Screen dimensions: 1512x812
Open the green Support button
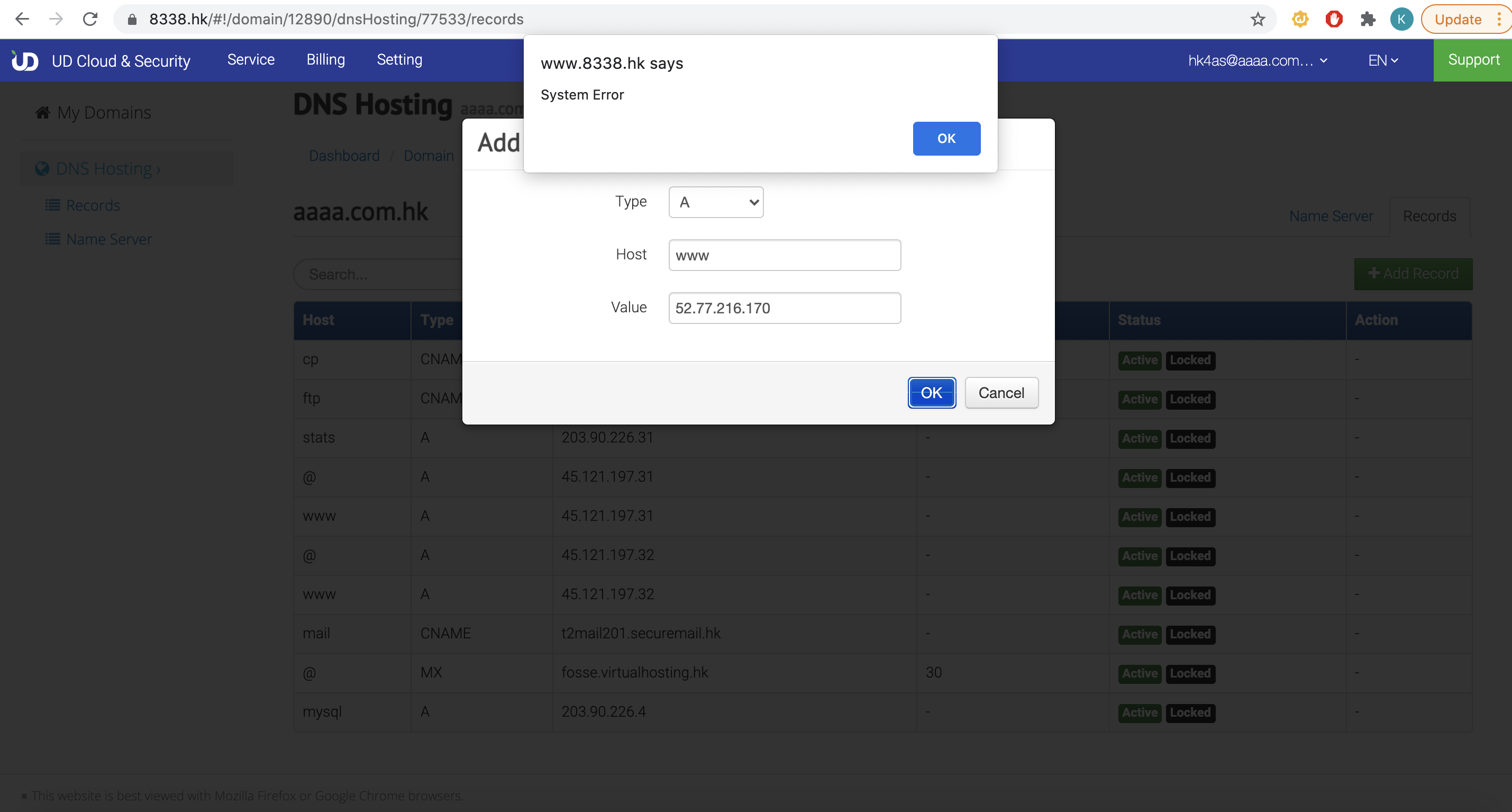tap(1473, 60)
